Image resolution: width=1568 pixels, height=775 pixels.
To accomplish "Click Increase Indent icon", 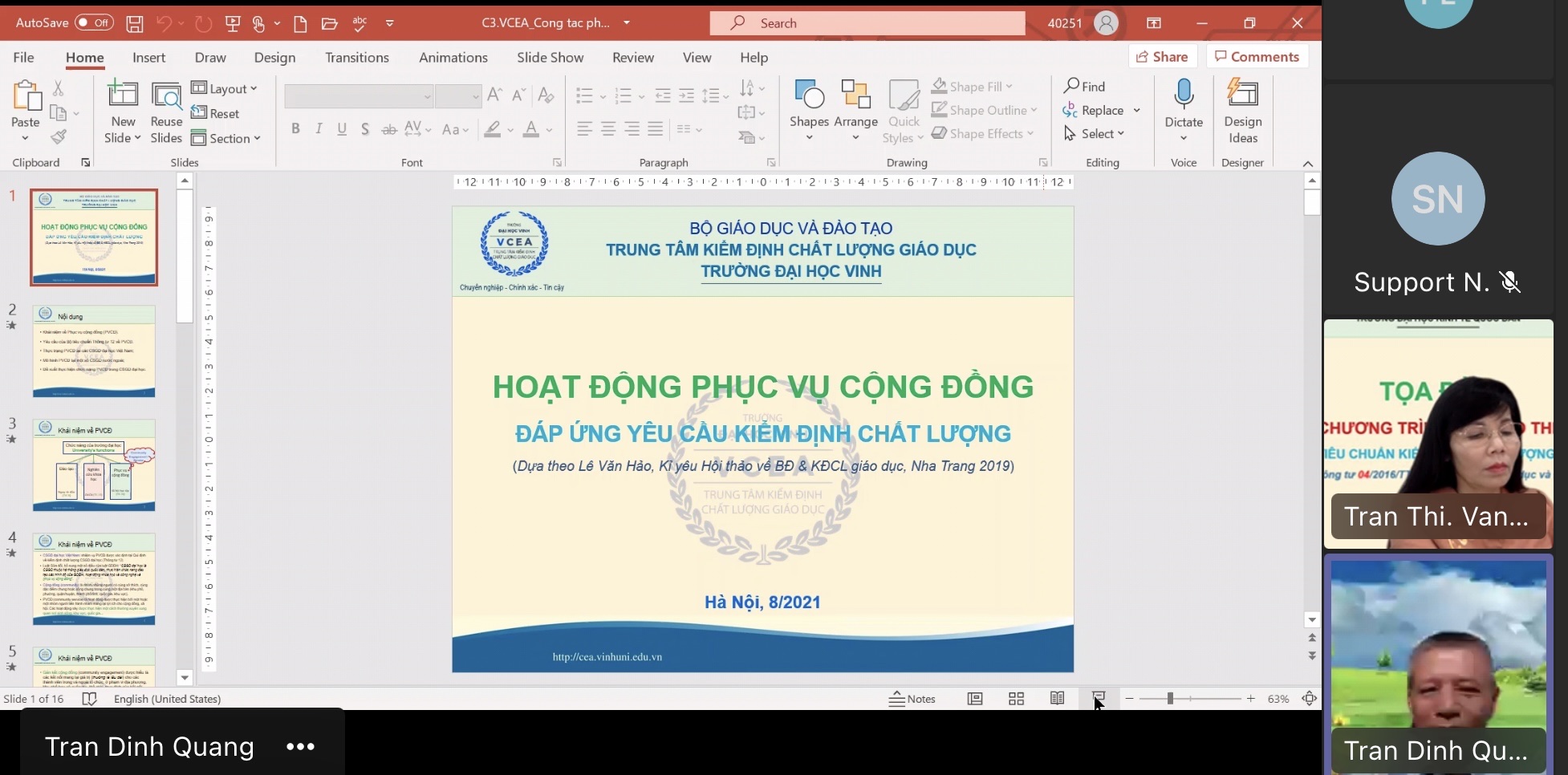I will point(687,96).
